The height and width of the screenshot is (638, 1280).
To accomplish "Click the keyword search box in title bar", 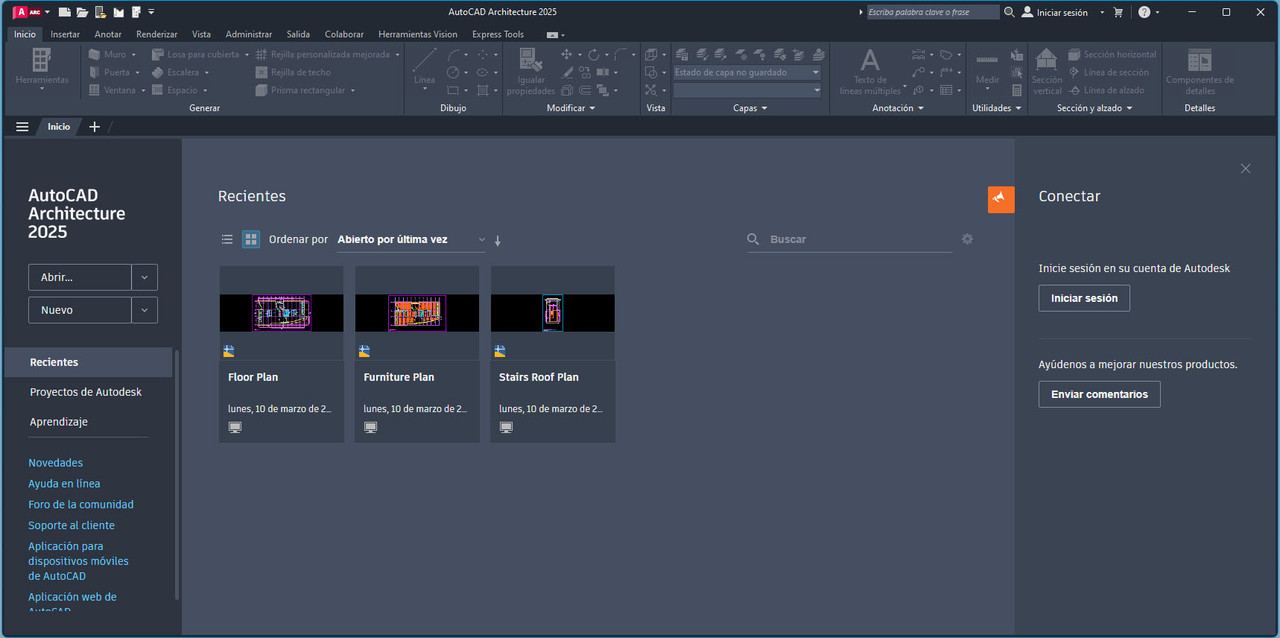I will pyautogui.click(x=932, y=12).
